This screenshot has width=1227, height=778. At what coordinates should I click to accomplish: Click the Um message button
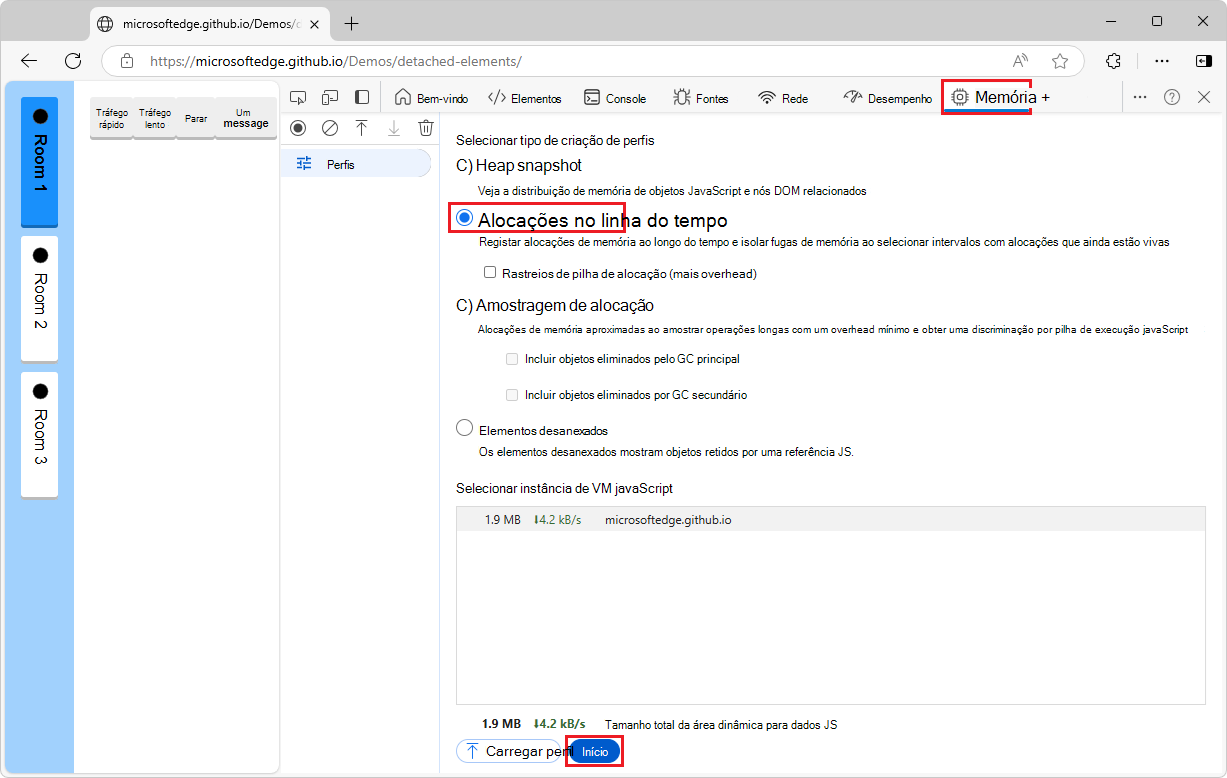(x=246, y=119)
